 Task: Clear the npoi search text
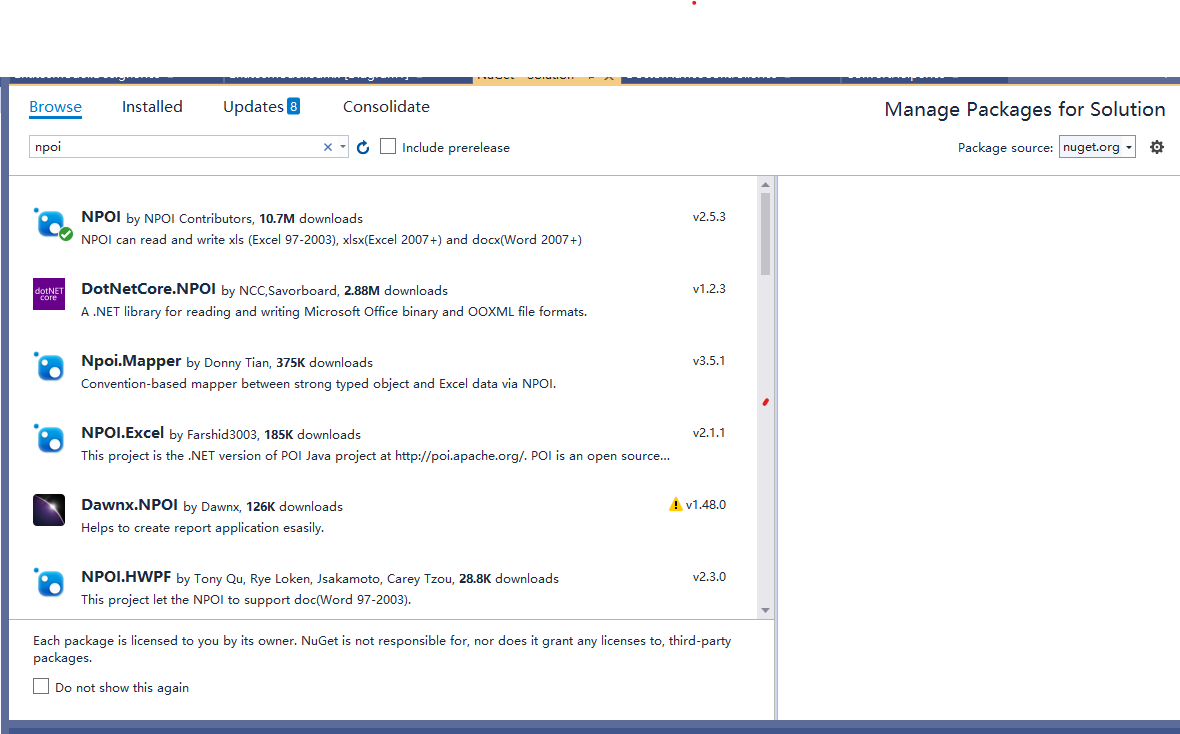pyautogui.click(x=327, y=147)
